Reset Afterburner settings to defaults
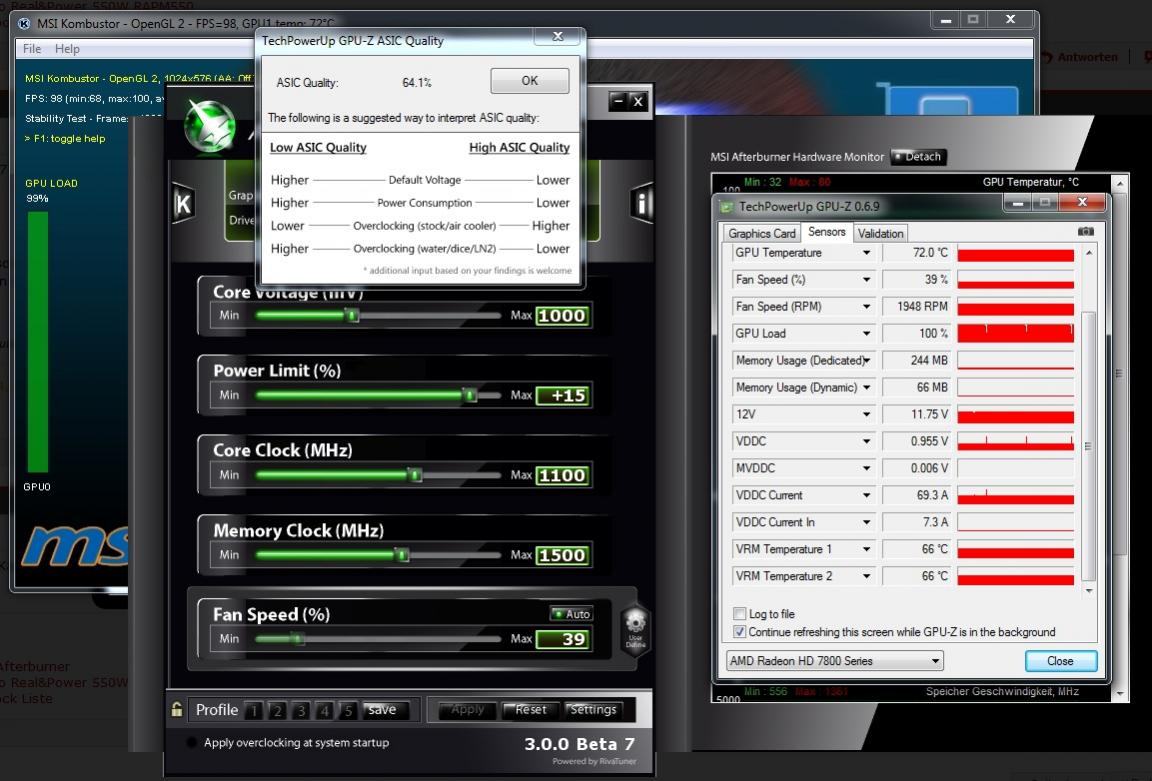Screen dimensions: 1152x781 530,710
